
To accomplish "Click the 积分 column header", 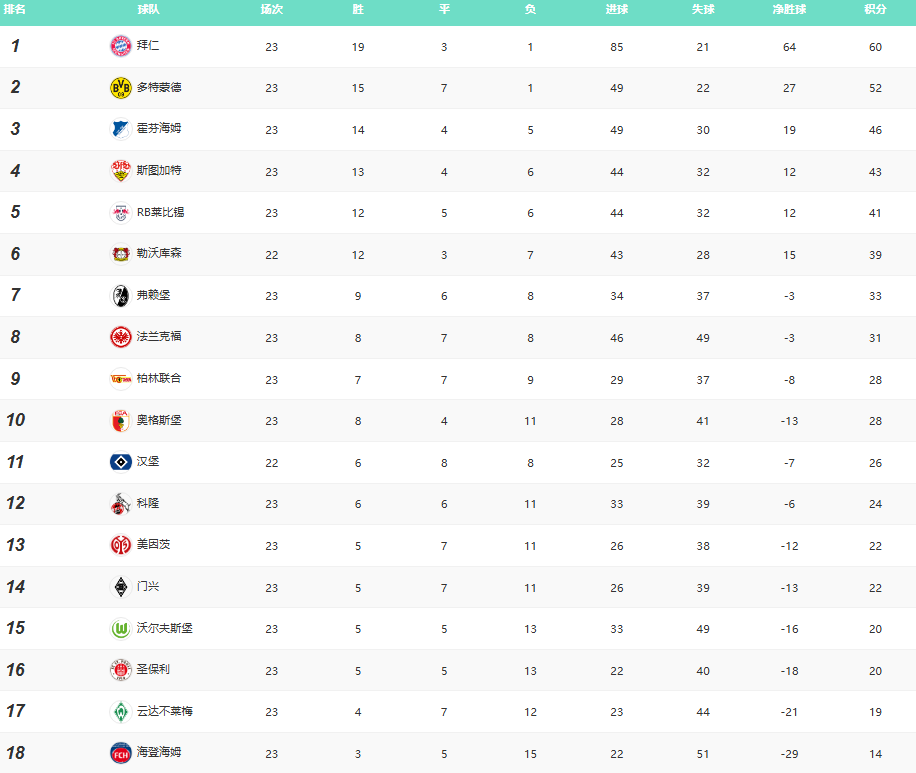I will pos(875,9).
